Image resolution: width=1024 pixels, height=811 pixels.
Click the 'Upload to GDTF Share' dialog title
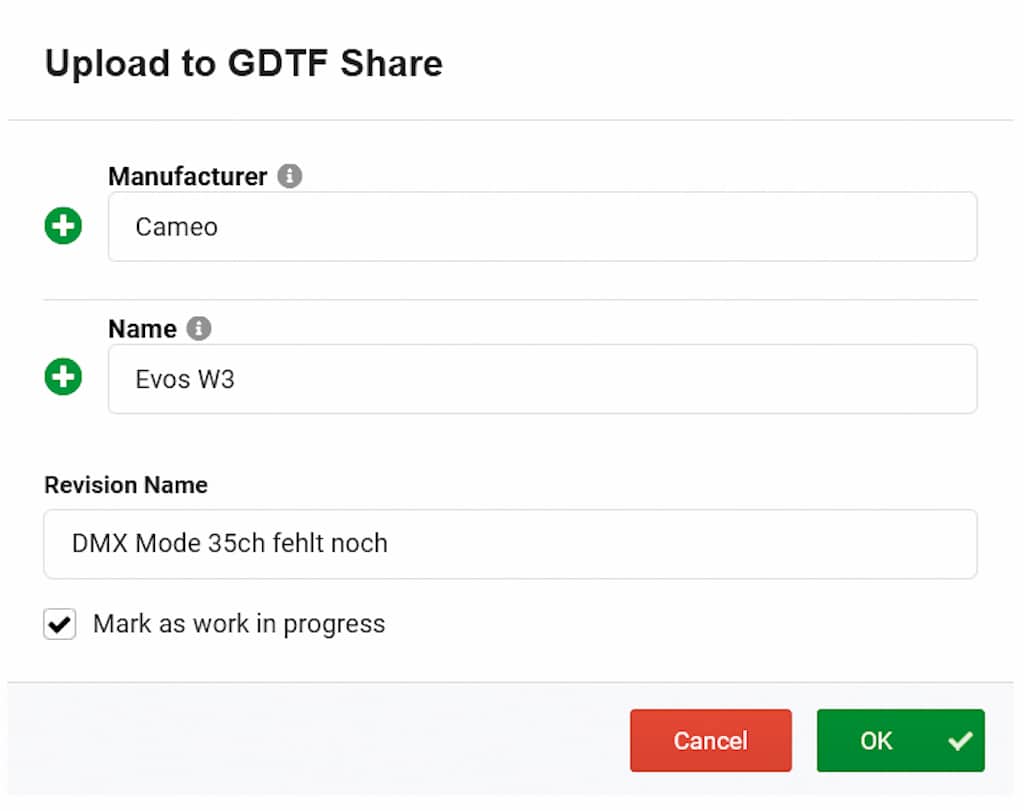[x=243, y=64]
